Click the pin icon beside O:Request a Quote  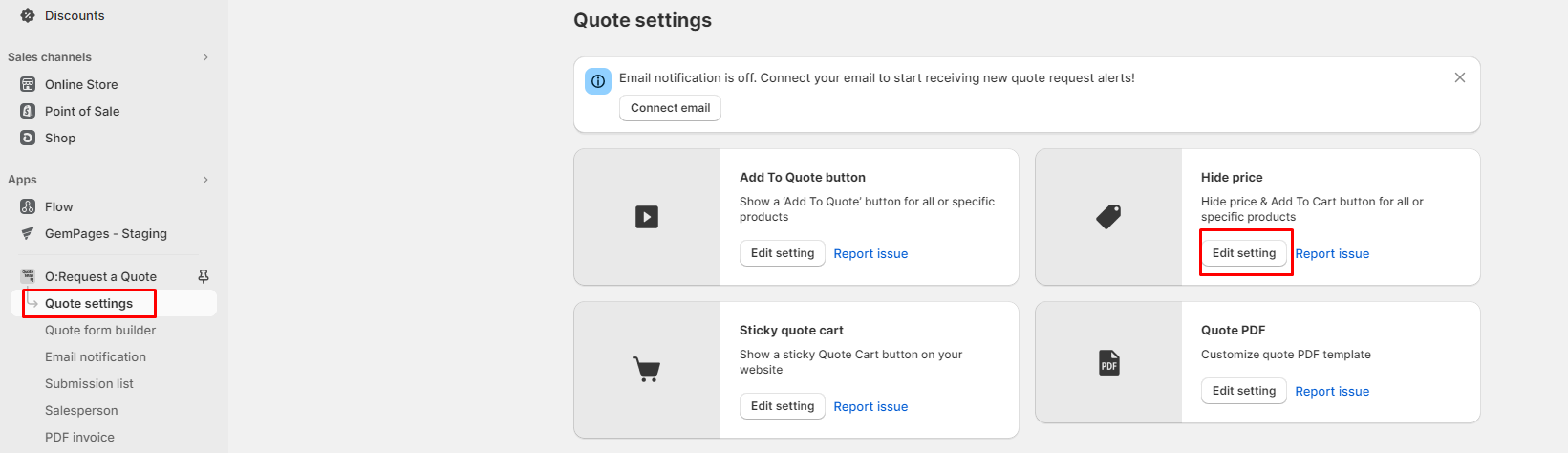click(x=204, y=276)
